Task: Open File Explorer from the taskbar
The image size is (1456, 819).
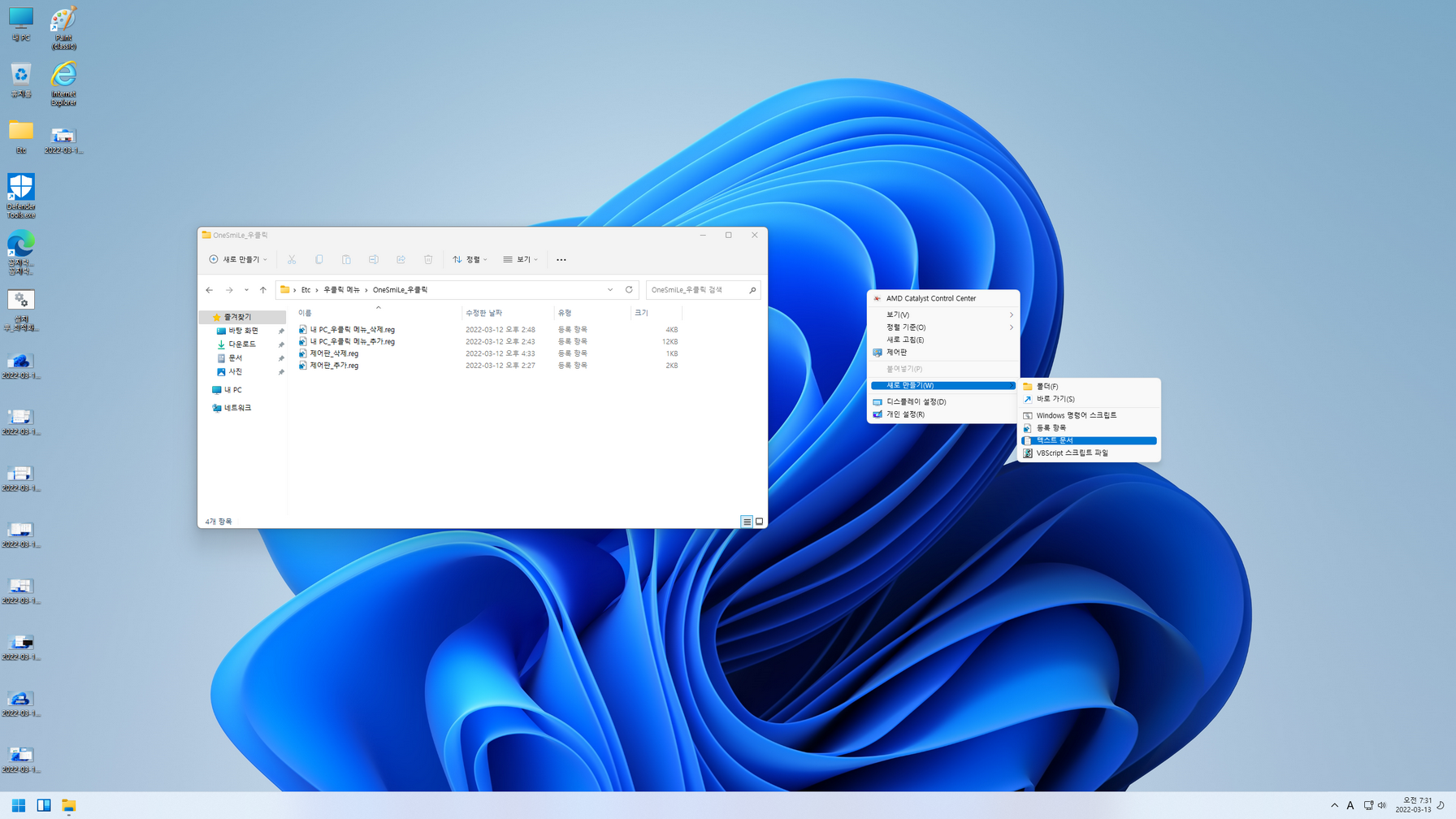Action: (69, 805)
